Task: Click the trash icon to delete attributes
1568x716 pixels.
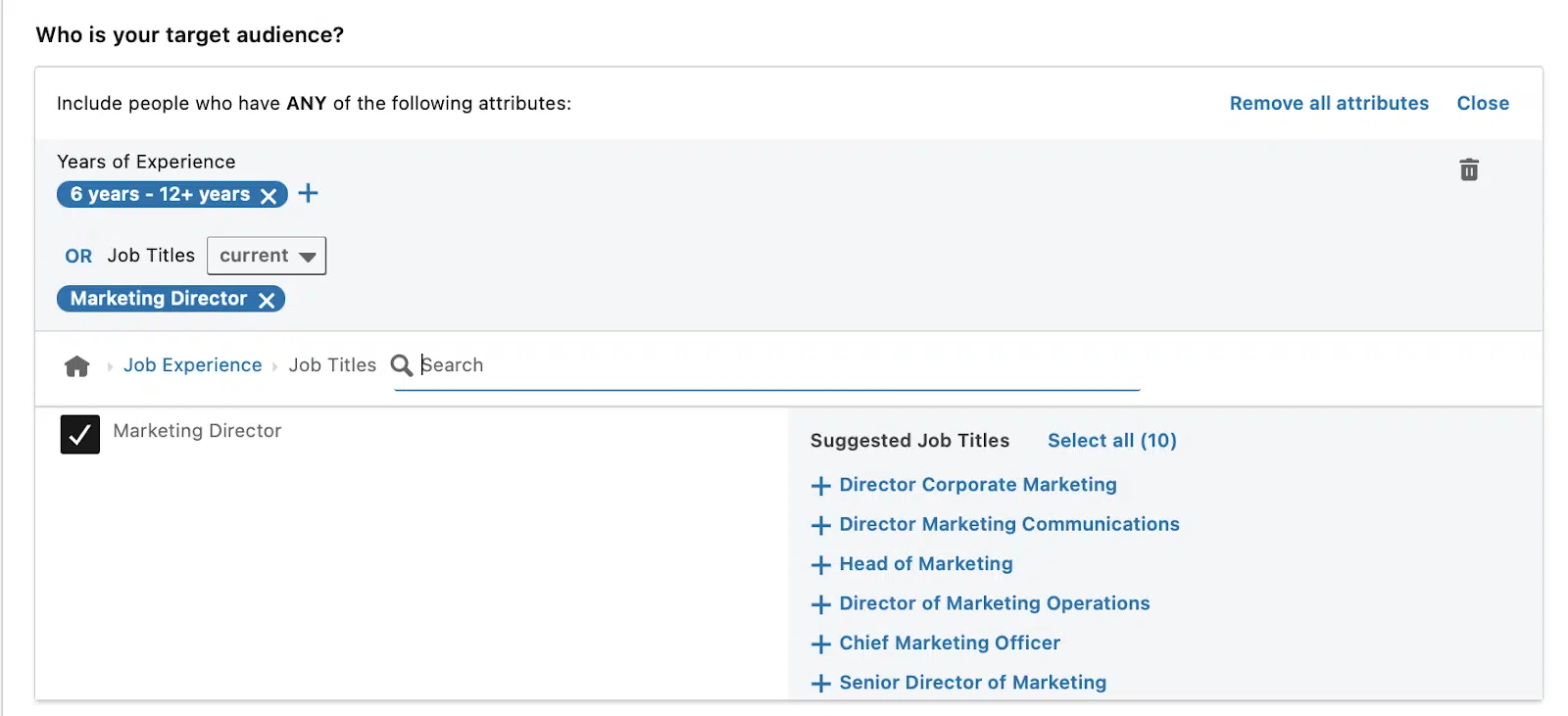Action: pyautogui.click(x=1468, y=169)
